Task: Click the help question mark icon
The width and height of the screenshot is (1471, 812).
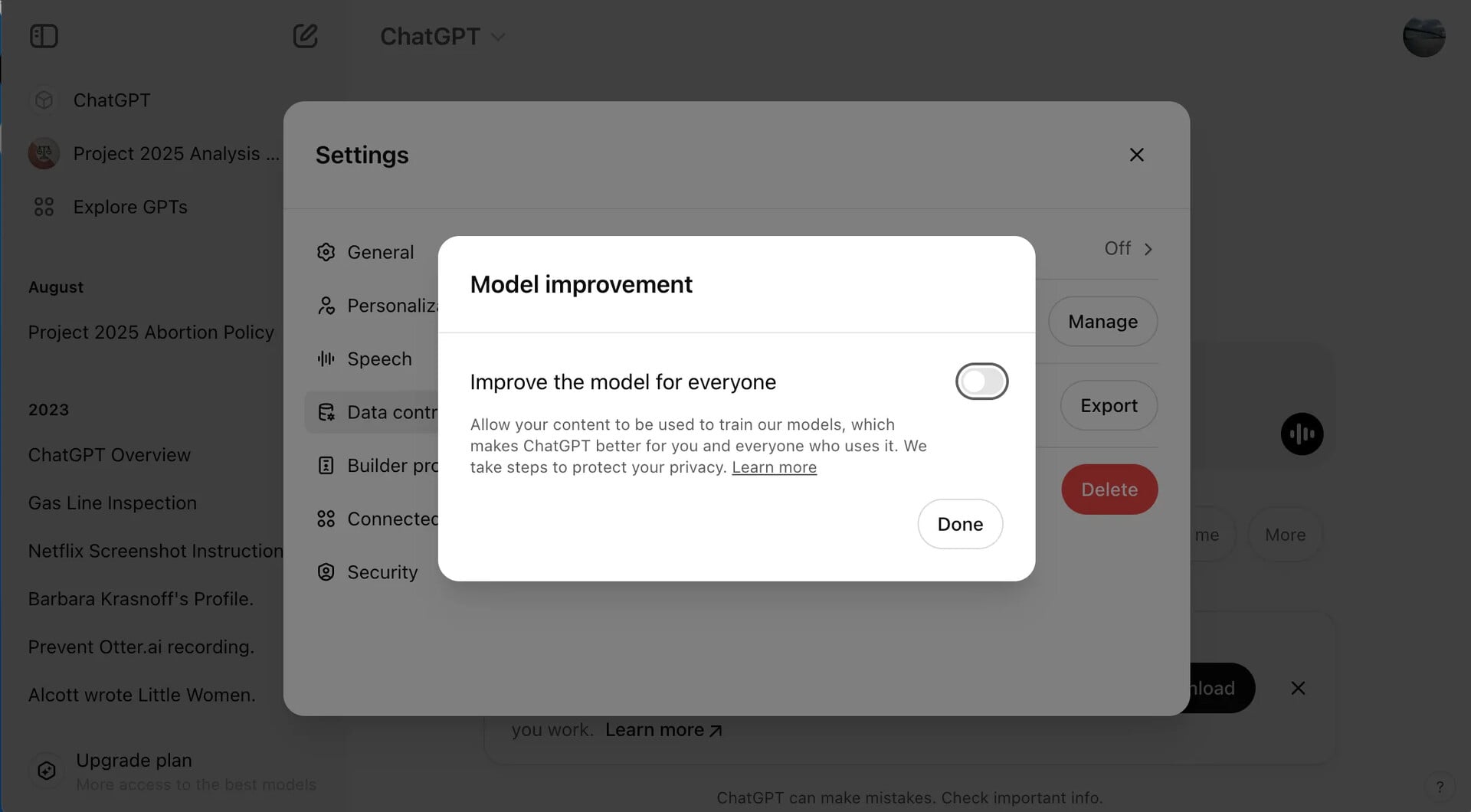Action: (x=1440, y=787)
